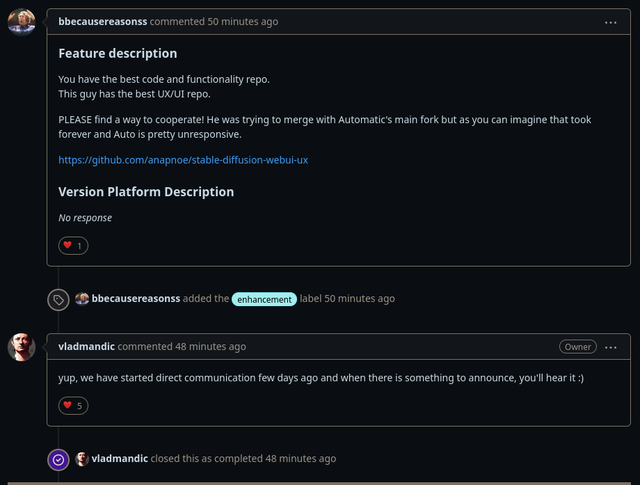Toggle heart reaction with count 1
The height and width of the screenshot is (485, 640).
(74, 245)
